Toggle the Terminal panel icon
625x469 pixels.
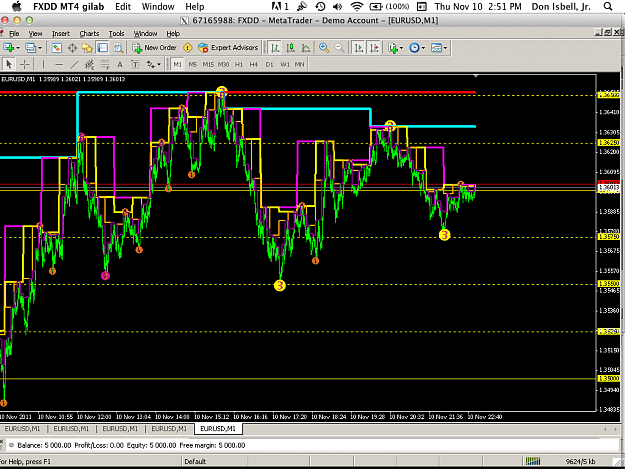[x=102, y=48]
